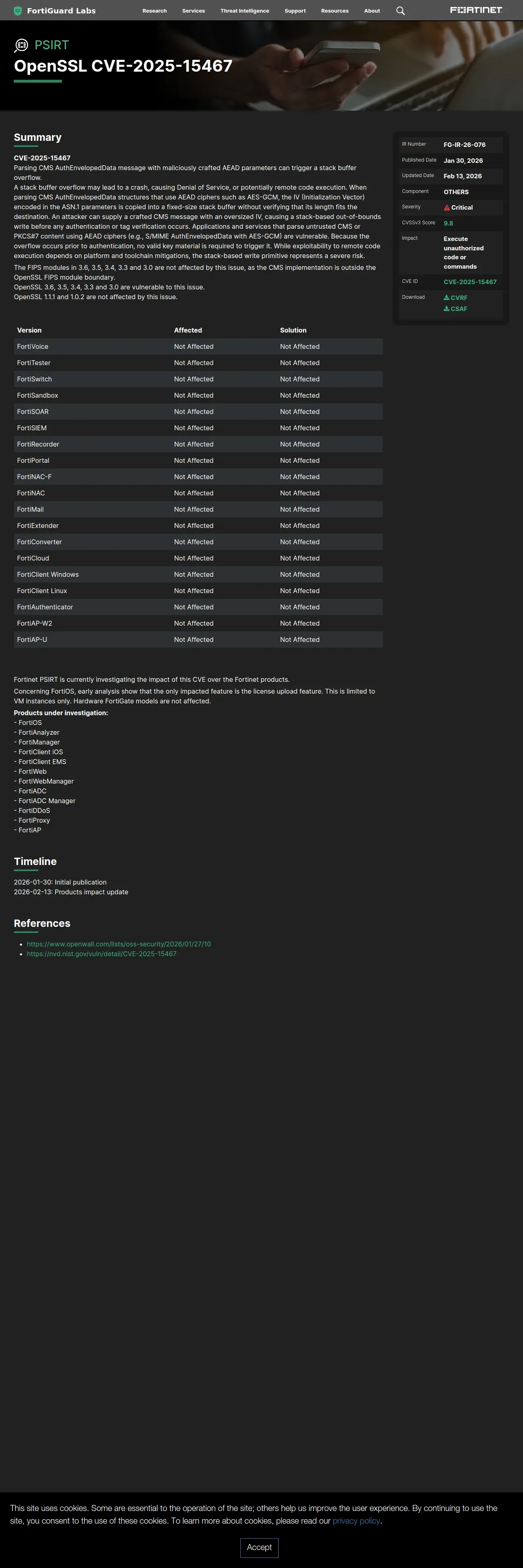Select the FortiTester table row name

[33, 363]
